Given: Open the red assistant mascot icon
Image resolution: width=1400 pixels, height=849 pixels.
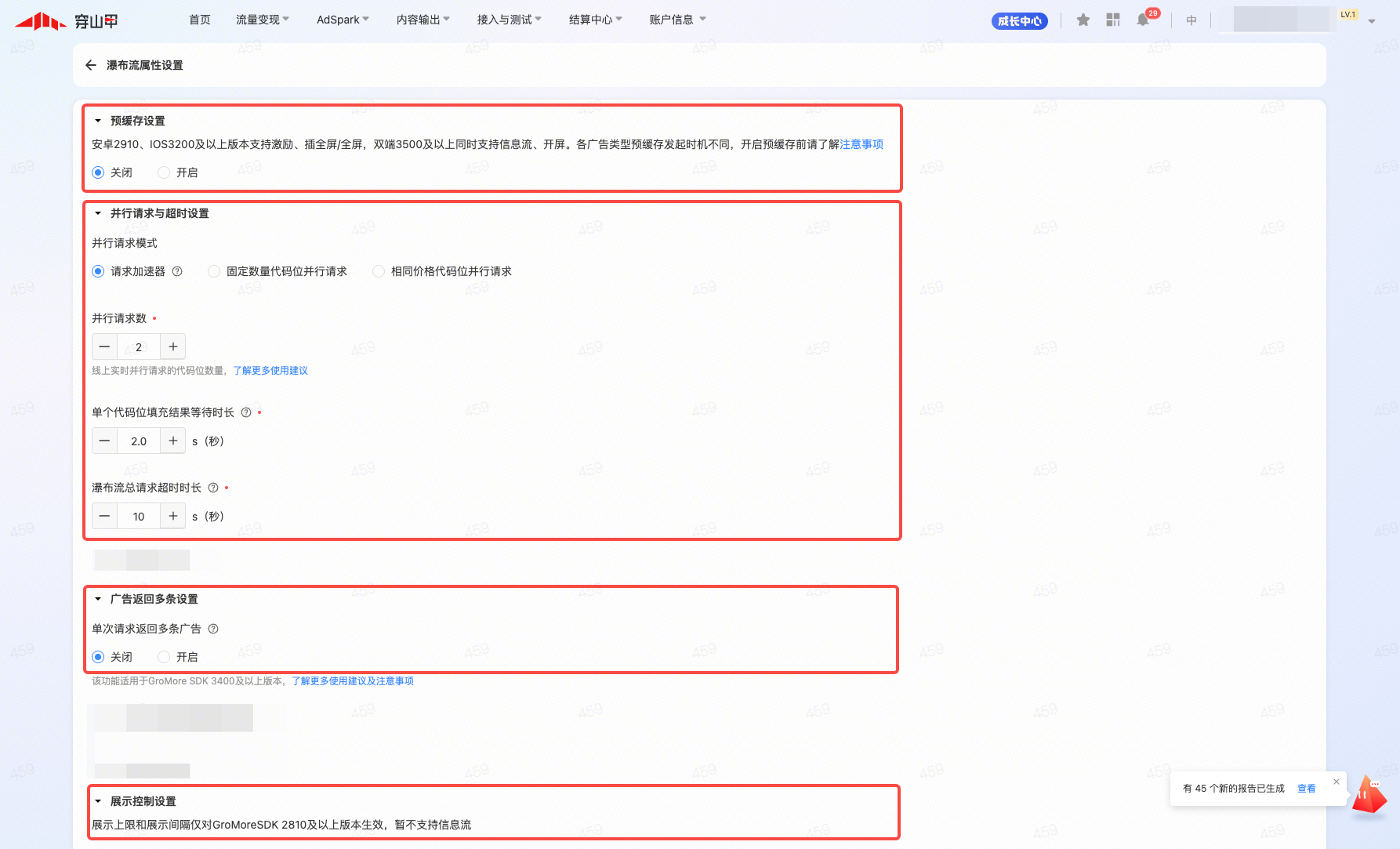Looking at the screenshot, I should (x=1369, y=797).
